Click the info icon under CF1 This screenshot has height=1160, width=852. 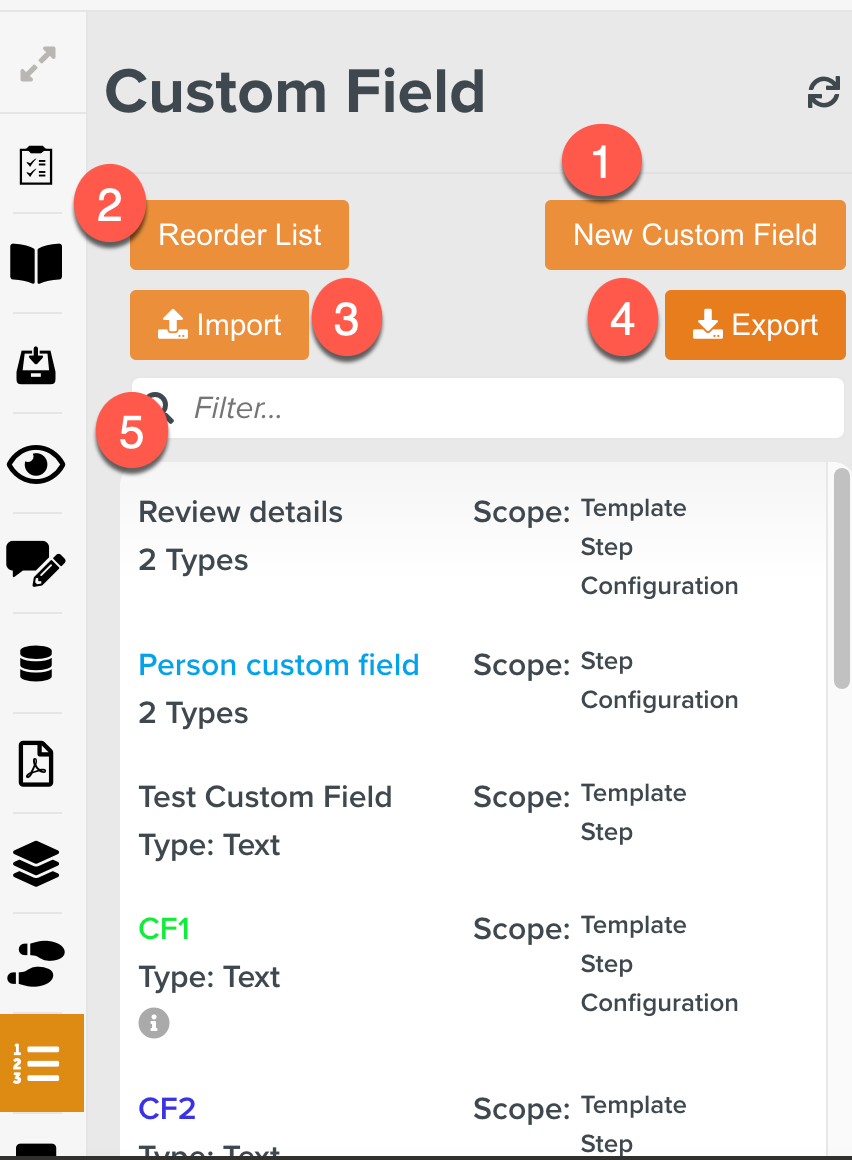tap(154, 1023)
